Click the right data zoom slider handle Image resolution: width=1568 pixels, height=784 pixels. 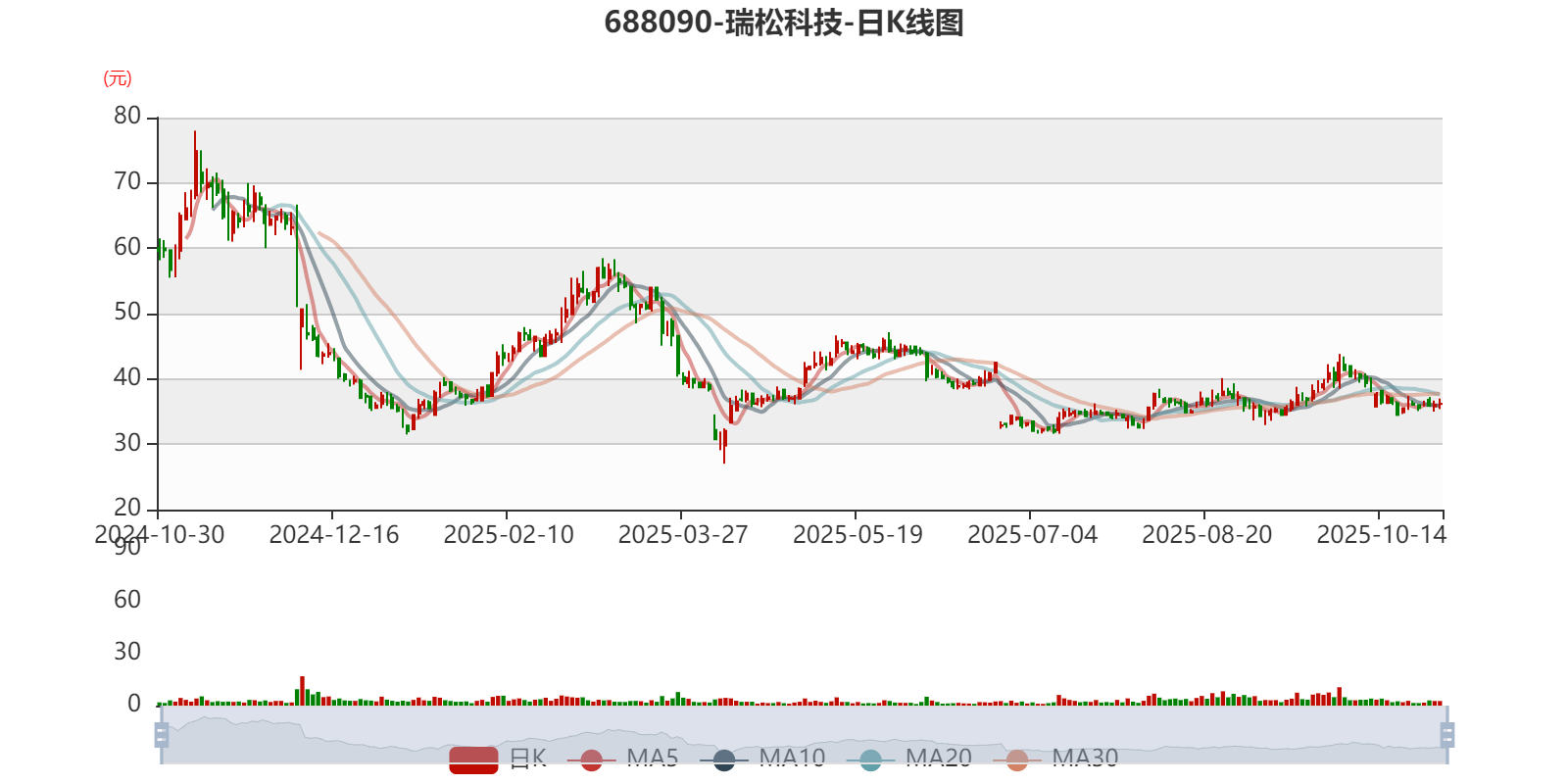tap(1446, 735)
